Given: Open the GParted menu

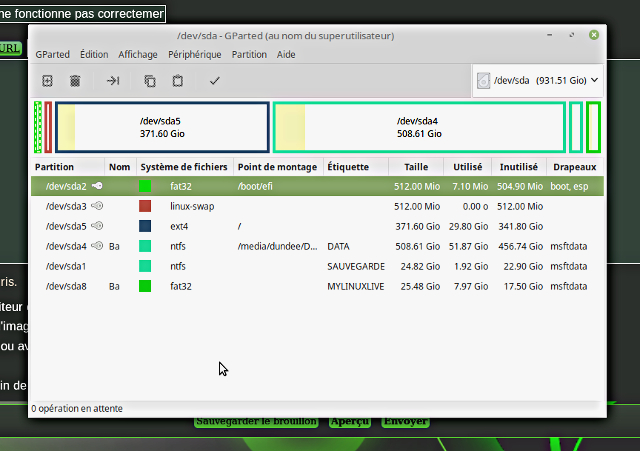Looking at the screenshot, I should click(52, 55).
